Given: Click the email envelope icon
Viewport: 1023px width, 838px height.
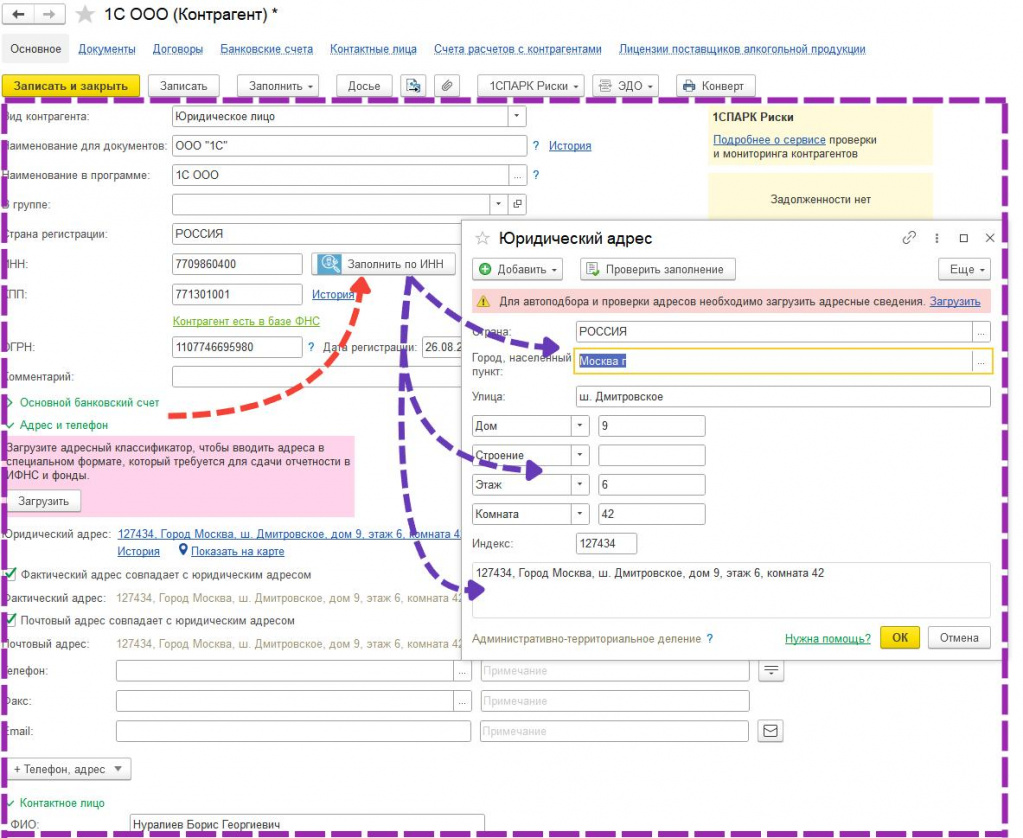Looking at the screenshot, I should [x=770, y=731].
